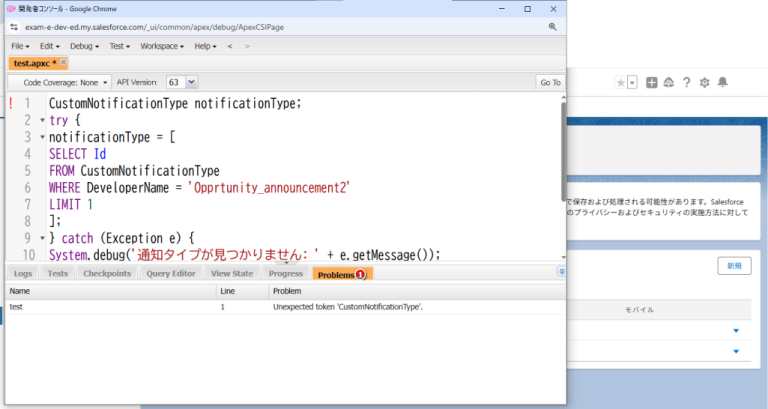The width and height of the screenshot is (768, 409).
Task: Open first row dropdown arrow in Salesforce list
Action: click(736, 331)
